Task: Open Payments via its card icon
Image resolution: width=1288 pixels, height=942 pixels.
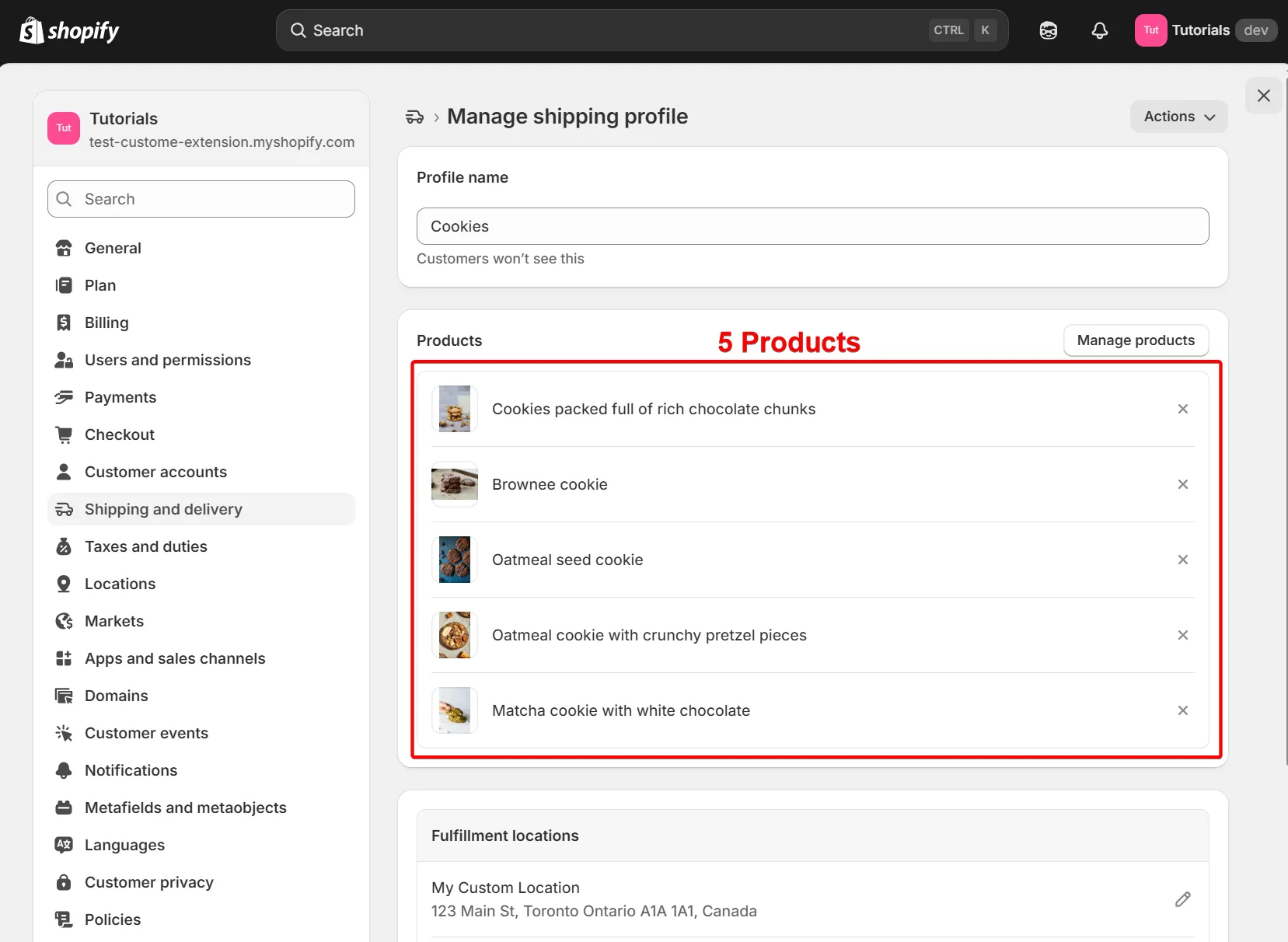Action: point(63,397)
